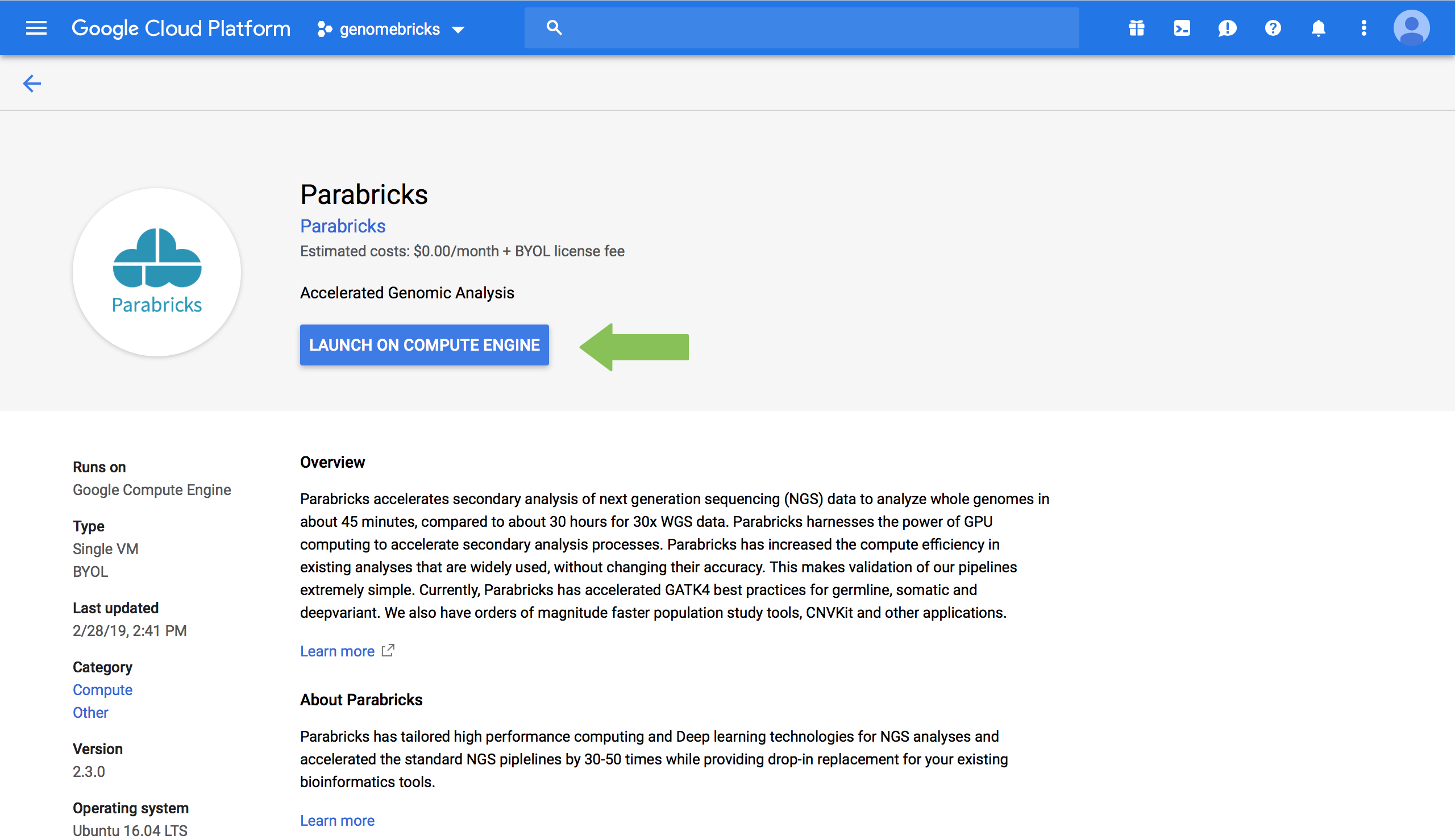
Task: Open the Other category link
Action: [x=90, y=713]
